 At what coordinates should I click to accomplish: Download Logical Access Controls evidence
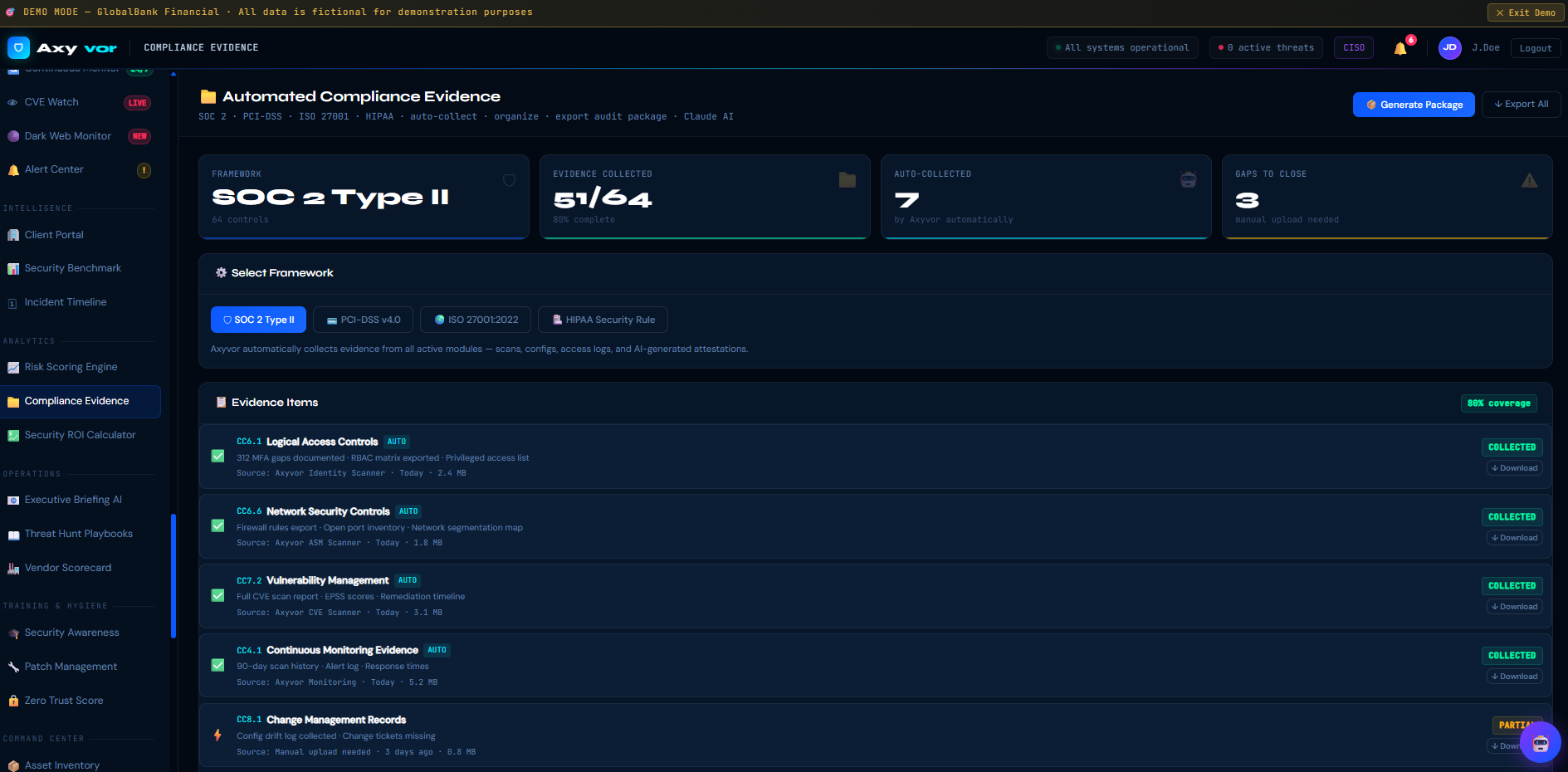[1515, 468]
